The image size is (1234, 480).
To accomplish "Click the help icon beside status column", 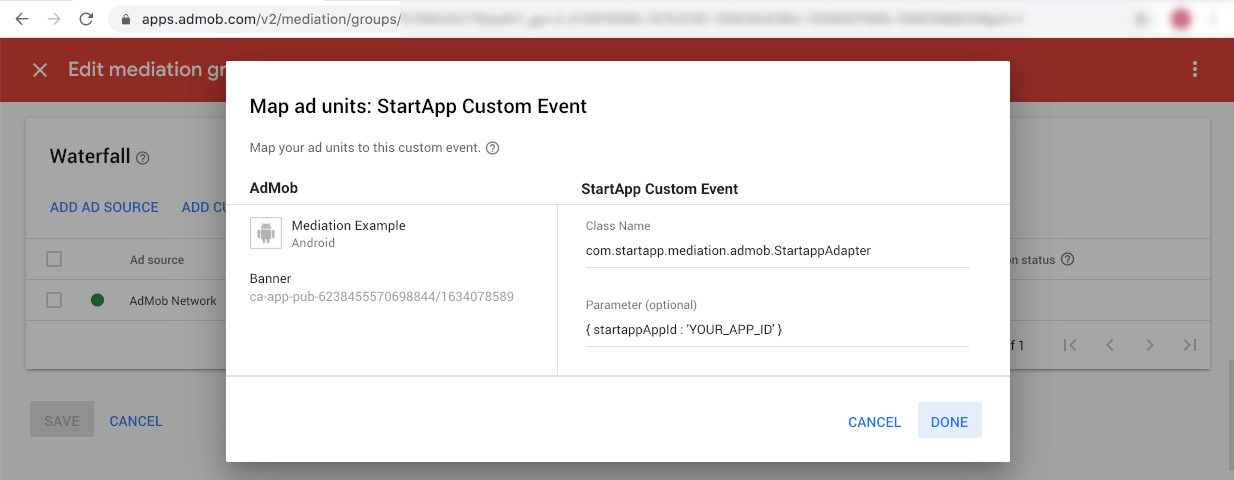I will (1068, 260).
